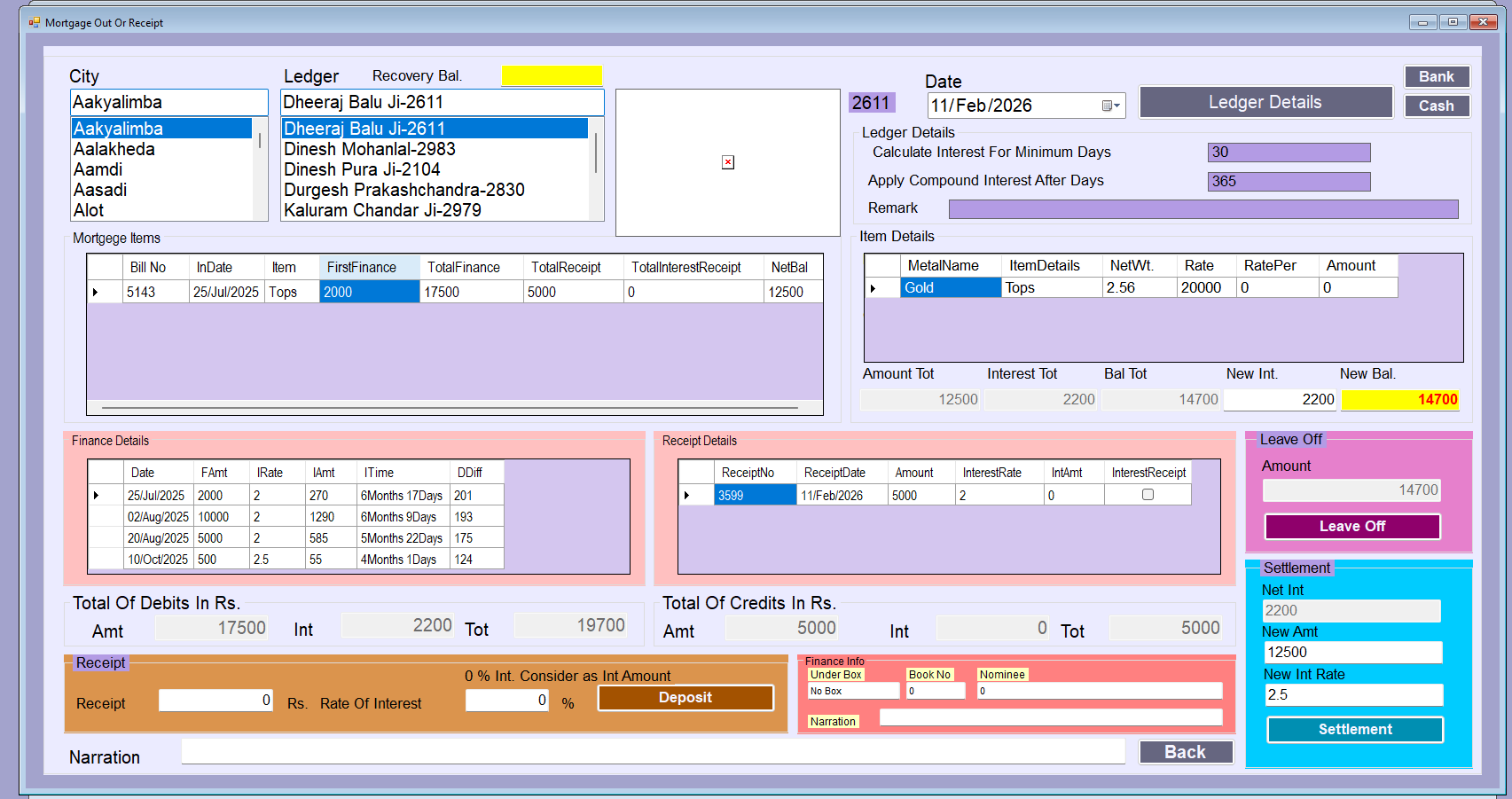Click the broken image icon in picture box
Screen dimensions: 1512x799
click(x=727, y=162)
